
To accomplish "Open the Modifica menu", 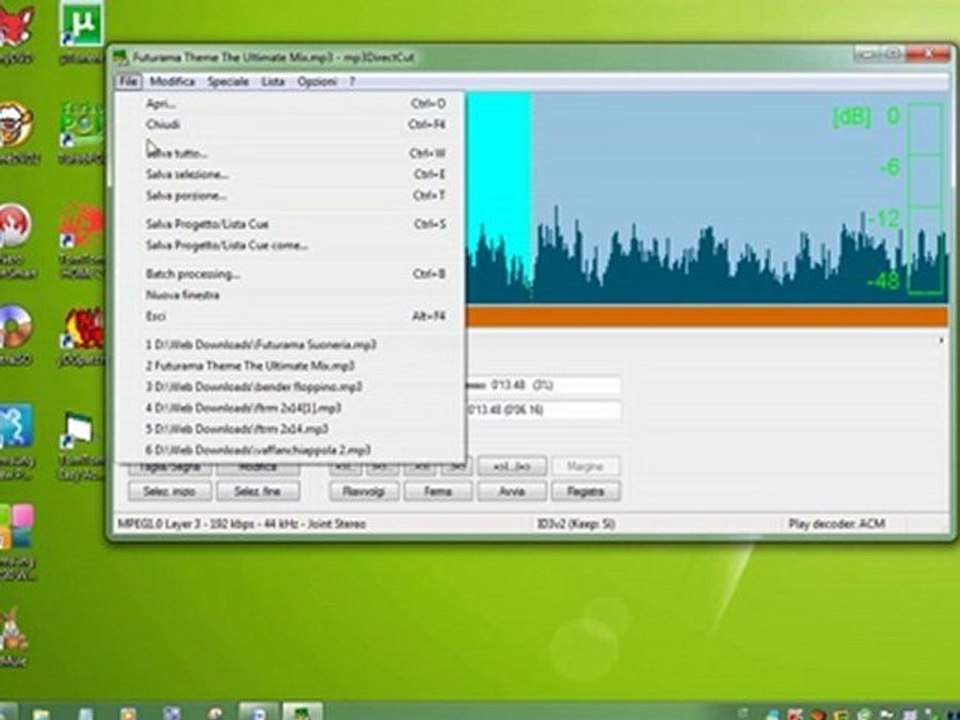I will click(x=172, y=81).
